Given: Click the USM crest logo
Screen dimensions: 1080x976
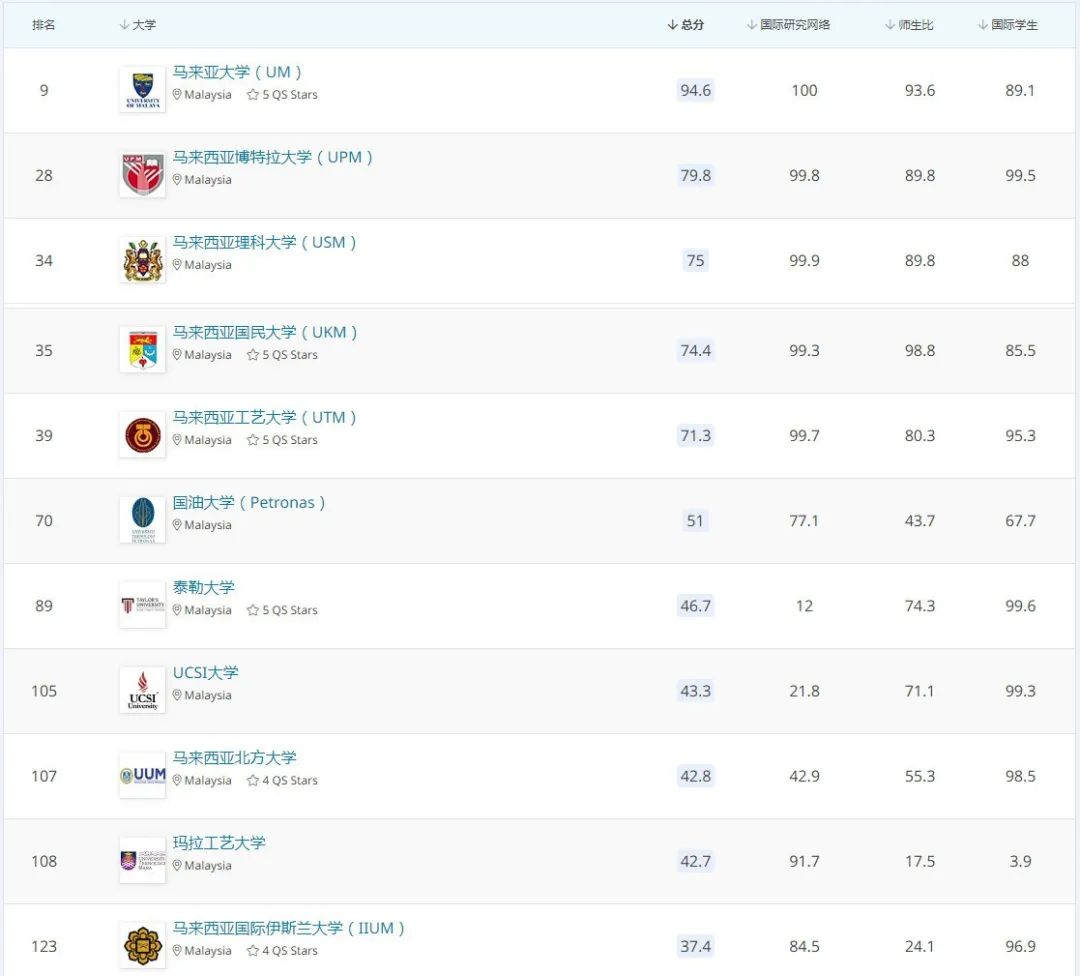Looking at the screenshot, I should tap(142, 260).
